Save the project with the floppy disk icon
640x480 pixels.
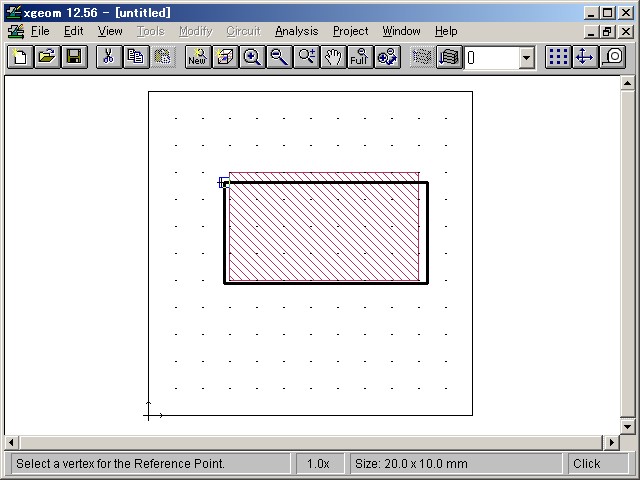pos(74,57)
